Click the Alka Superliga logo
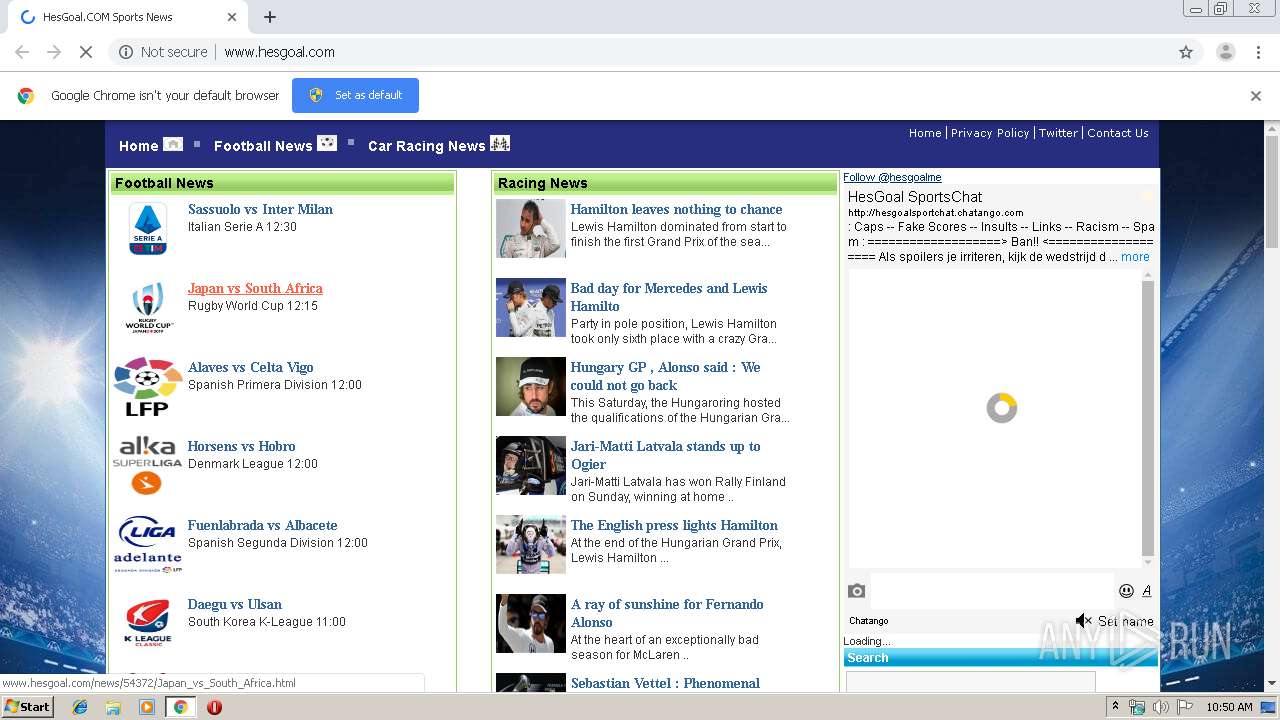1280x720 pixels. (x=147, y=465)
